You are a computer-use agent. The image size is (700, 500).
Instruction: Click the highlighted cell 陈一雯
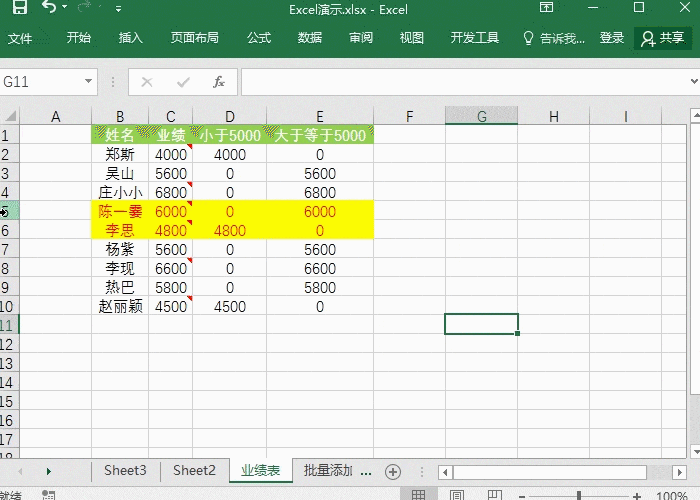point(120,211)
